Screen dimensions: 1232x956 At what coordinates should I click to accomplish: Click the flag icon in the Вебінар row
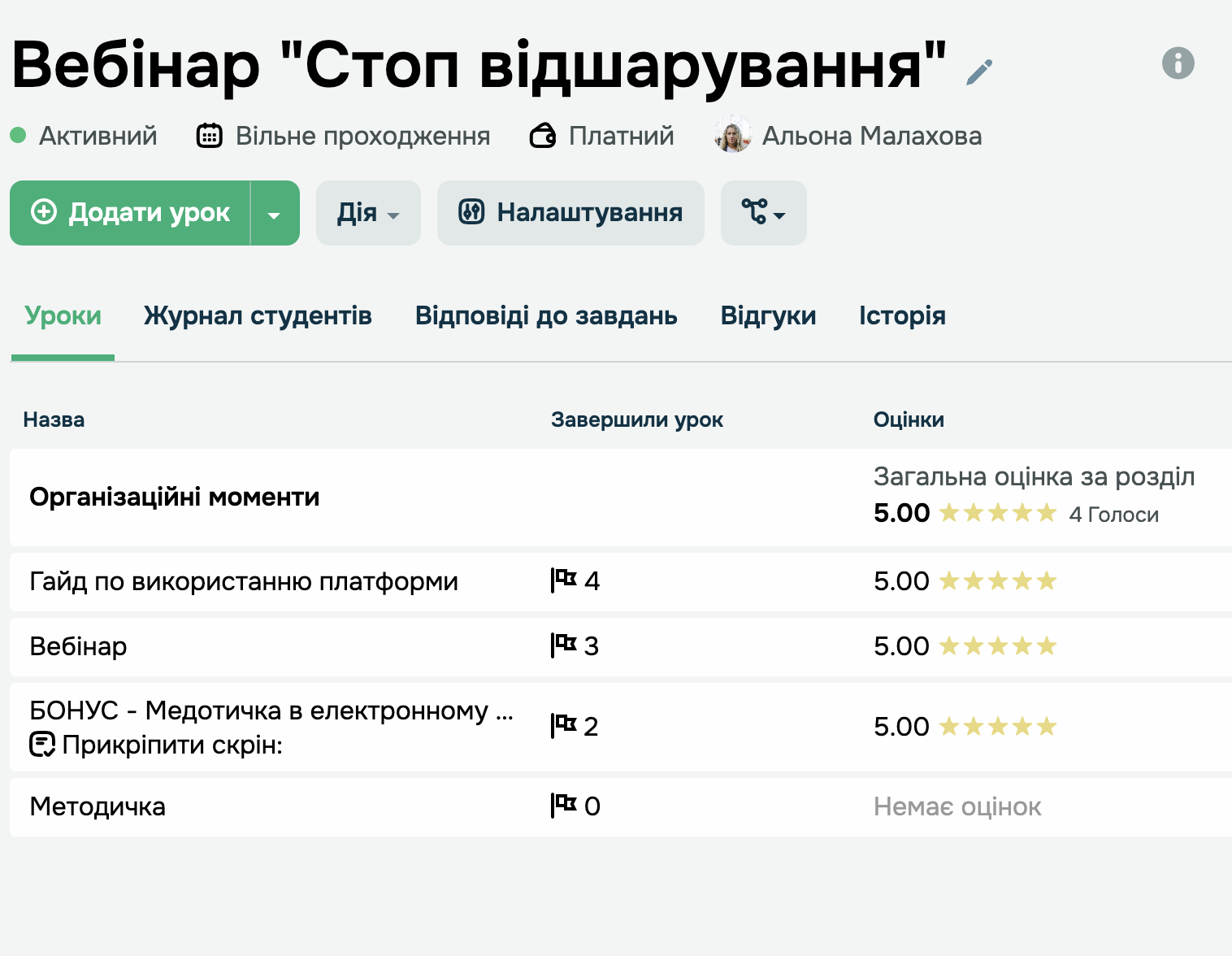point(564,645)
